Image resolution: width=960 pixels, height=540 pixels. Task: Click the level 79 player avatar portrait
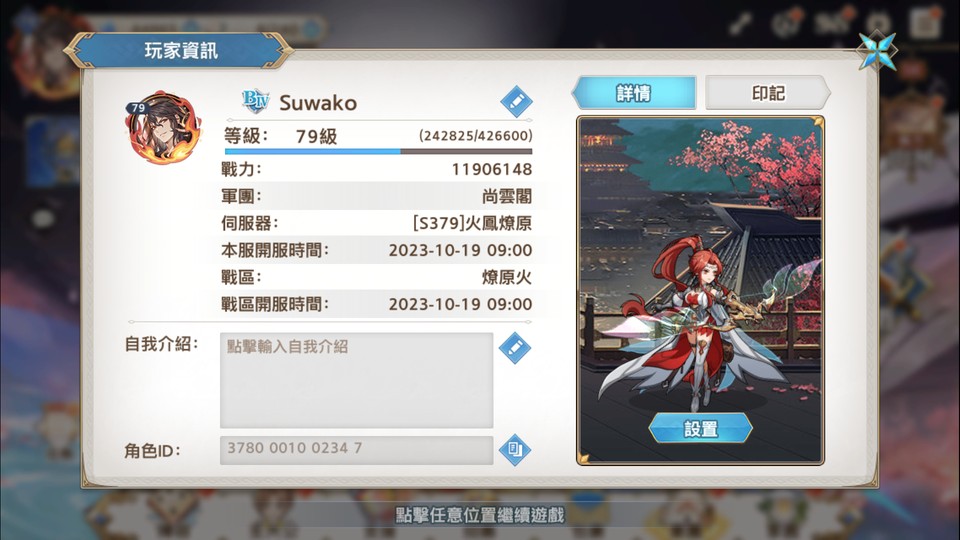tap(163, 127)
